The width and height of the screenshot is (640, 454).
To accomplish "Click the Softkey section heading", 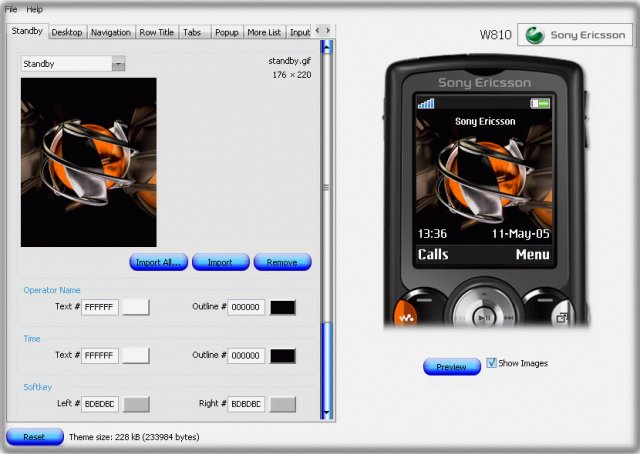I will tap(38, 387).
